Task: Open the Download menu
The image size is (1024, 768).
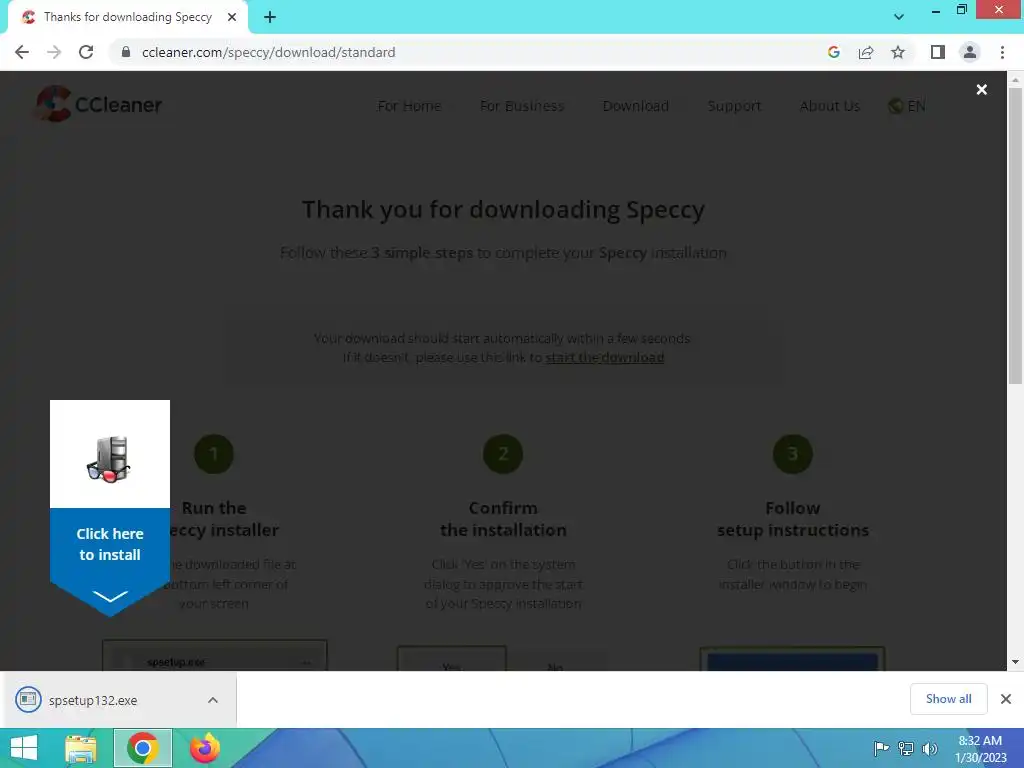Action: coord(635,106)
